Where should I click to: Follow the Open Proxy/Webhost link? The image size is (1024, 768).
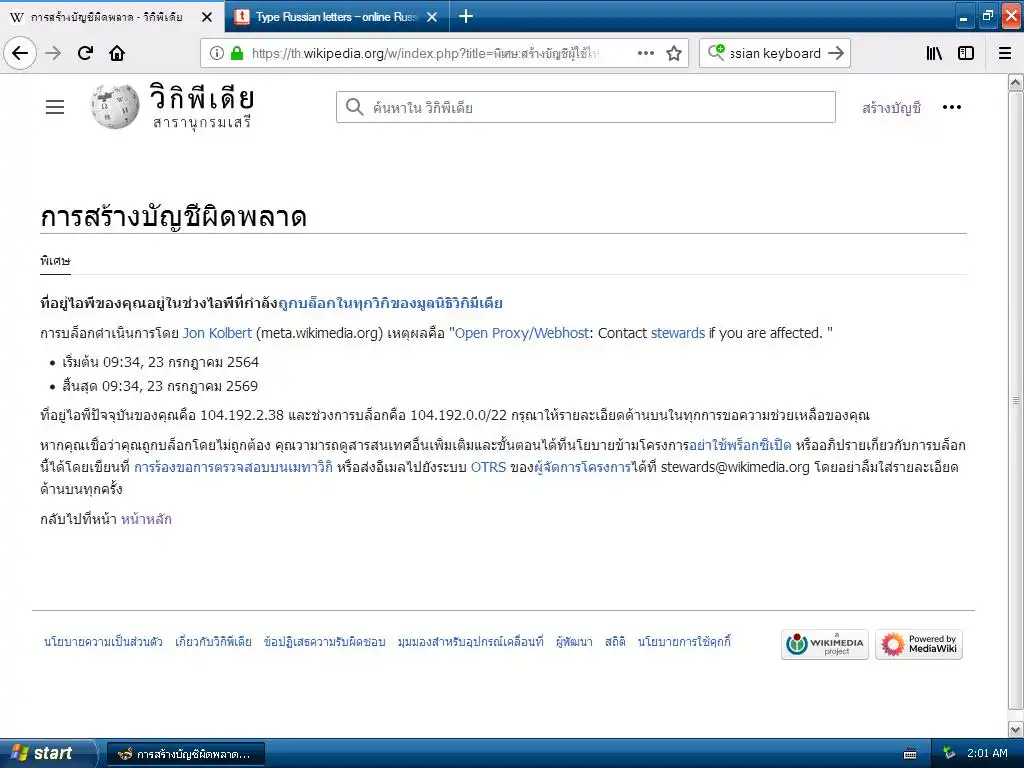pyautogui.click(x=522, y=333)
